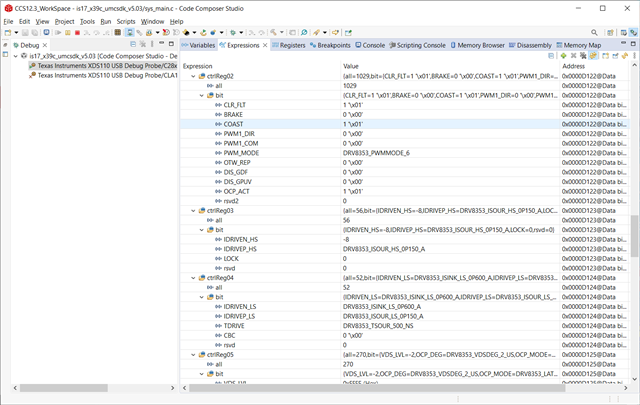The height and width of the screenshot is (405, 640).
Task: Select XDS110 USB Debug Probe/C28x entry
Action: pos(103,66)
